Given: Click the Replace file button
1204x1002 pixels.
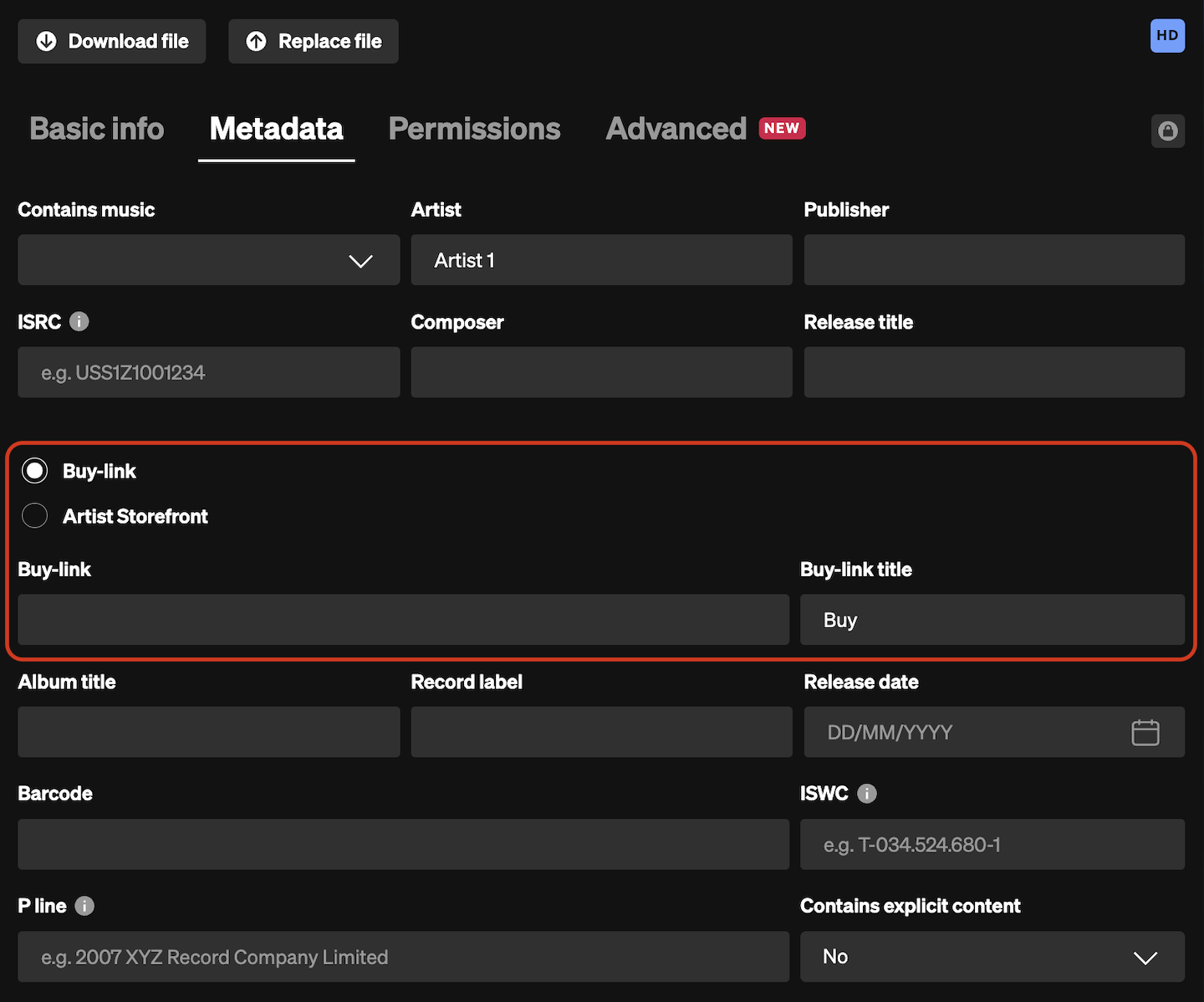Looking at the screenshot, I should click(x=314, y=41).
